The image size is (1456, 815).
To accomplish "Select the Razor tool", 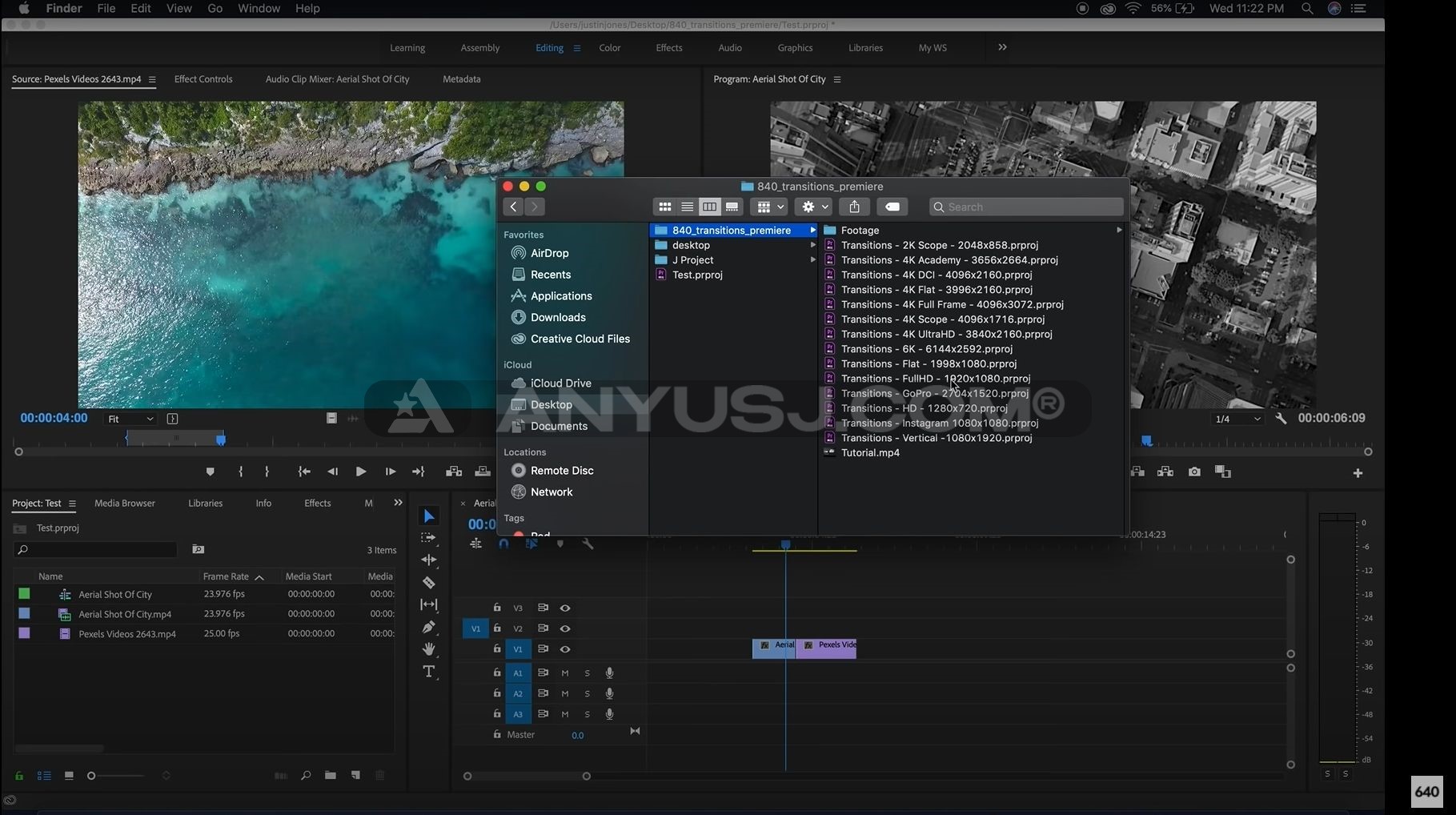I will [x=429, y=583].
